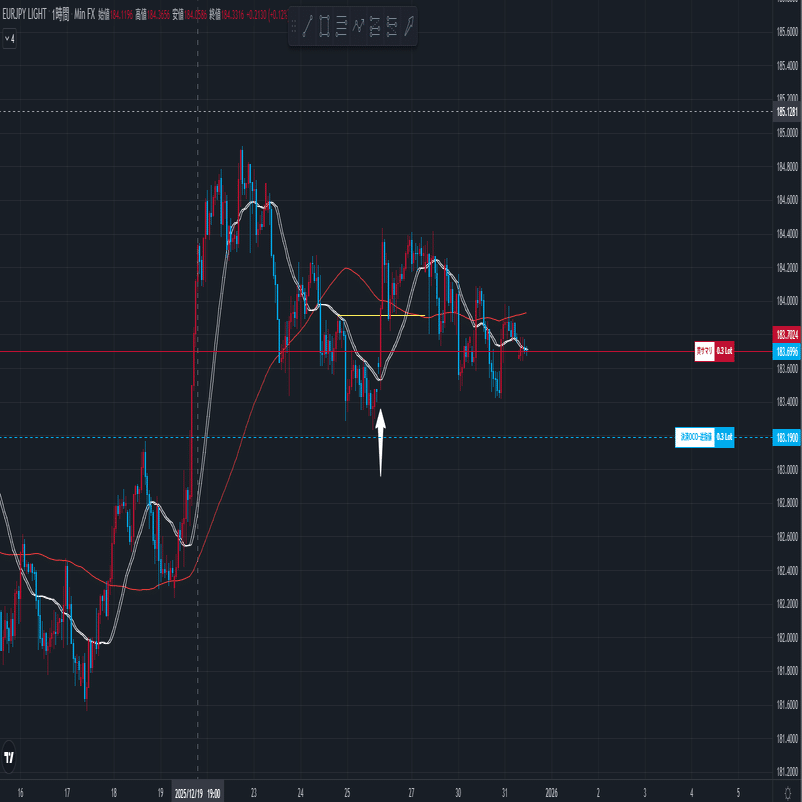Image resolution: width=802 pixels, height=802 pixels.
Task: Select the rectangle drawing tool
Action: [325, 25]
